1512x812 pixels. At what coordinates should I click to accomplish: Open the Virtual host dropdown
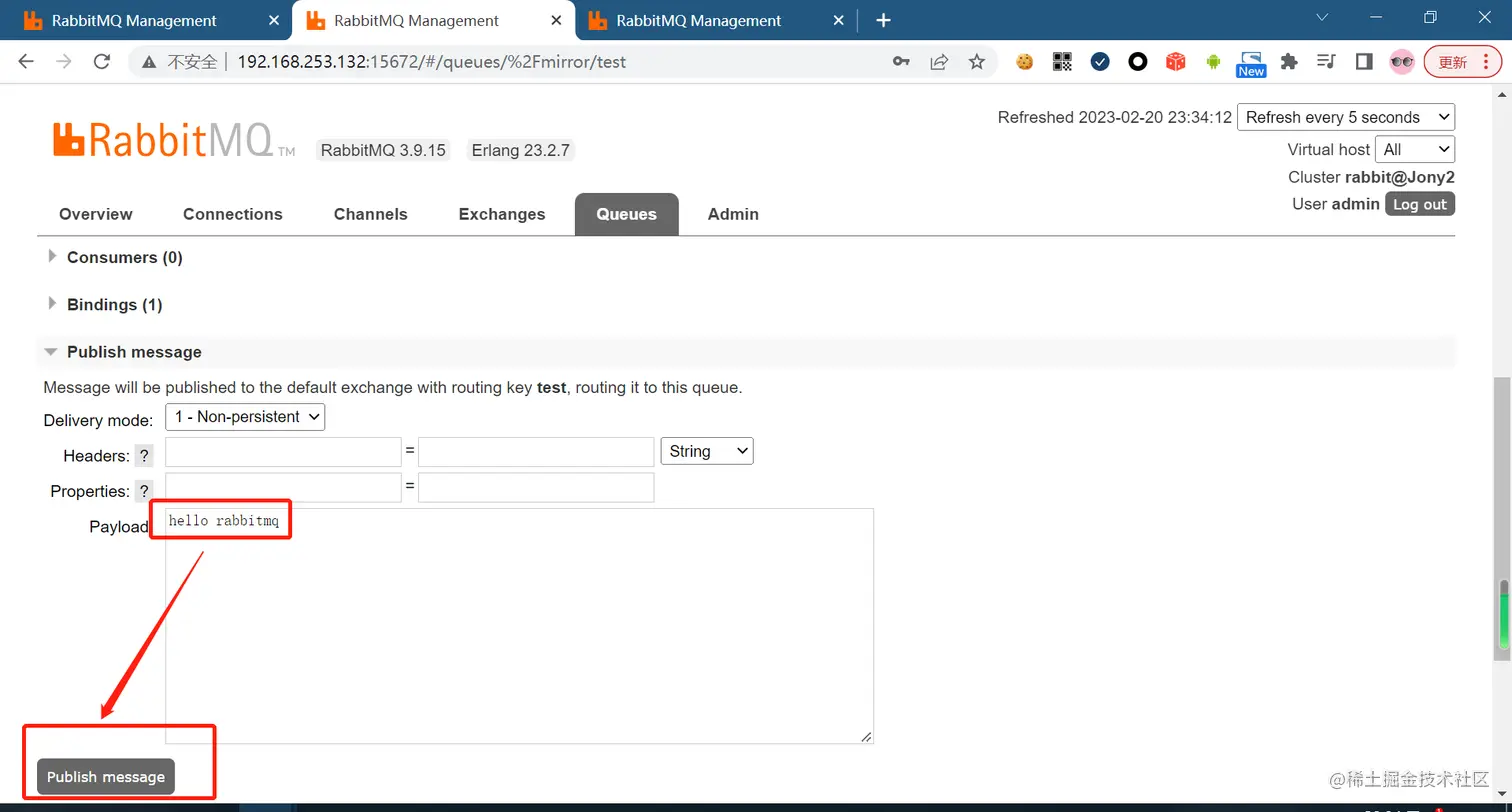coord(1415,149)
